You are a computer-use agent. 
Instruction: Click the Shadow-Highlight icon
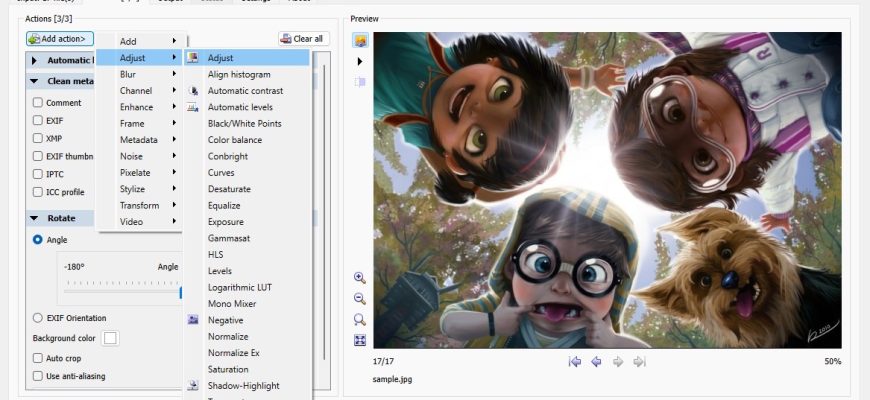(x=193, y=386)
